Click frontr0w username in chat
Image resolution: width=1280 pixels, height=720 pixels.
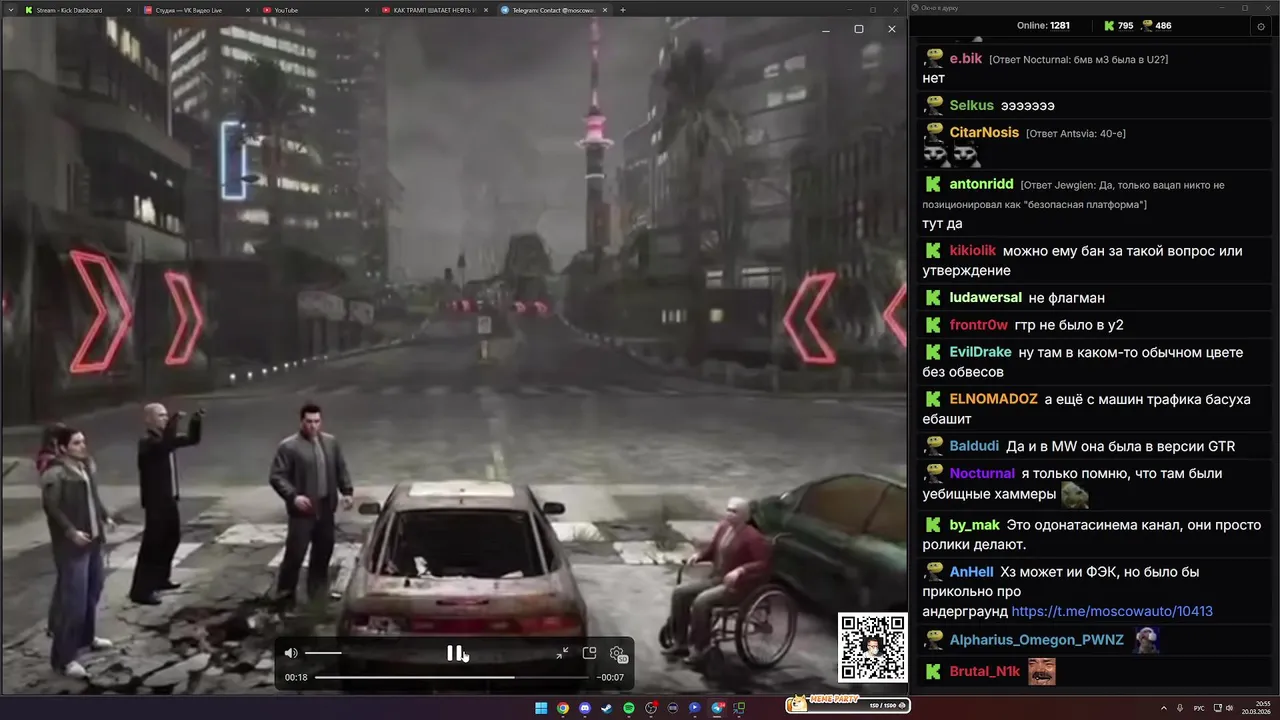tap(979, 325)
